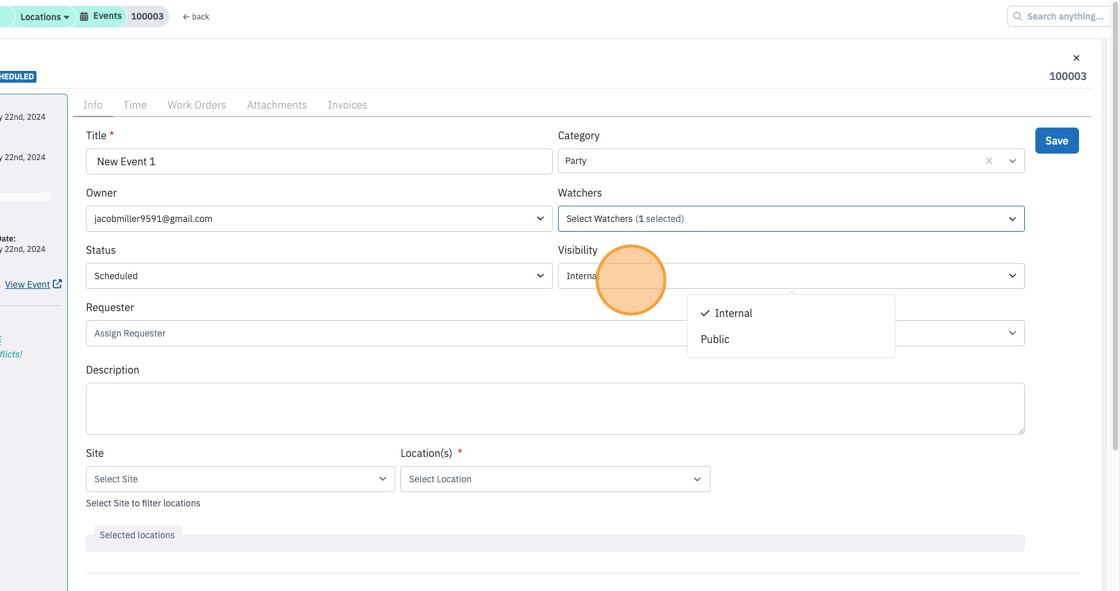Open the Work Orders tab
Viewport: 1120px width, 591px height.
click(x=196, y=105)
